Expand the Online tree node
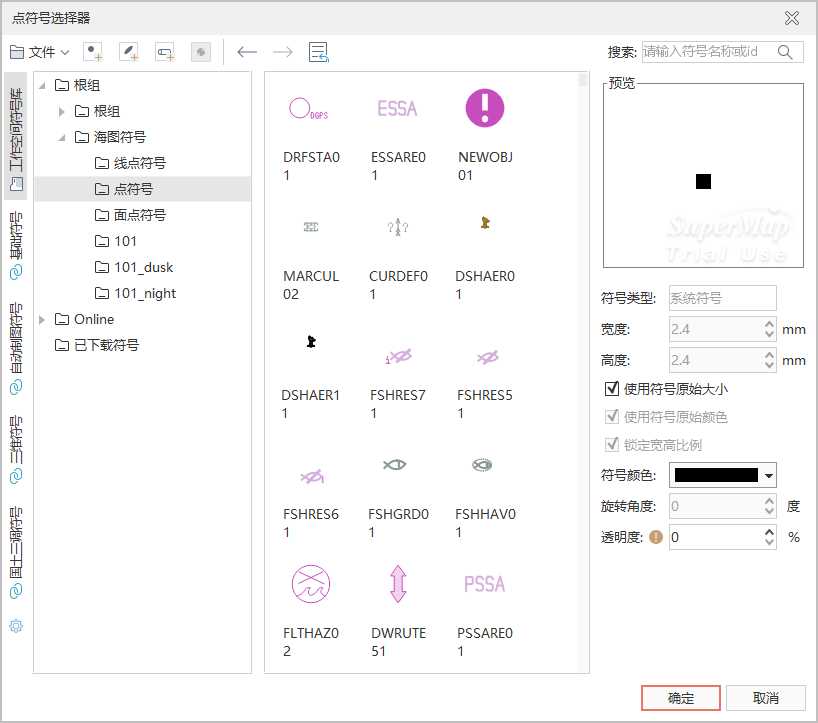The image size is (818, 723). [41, 320]
